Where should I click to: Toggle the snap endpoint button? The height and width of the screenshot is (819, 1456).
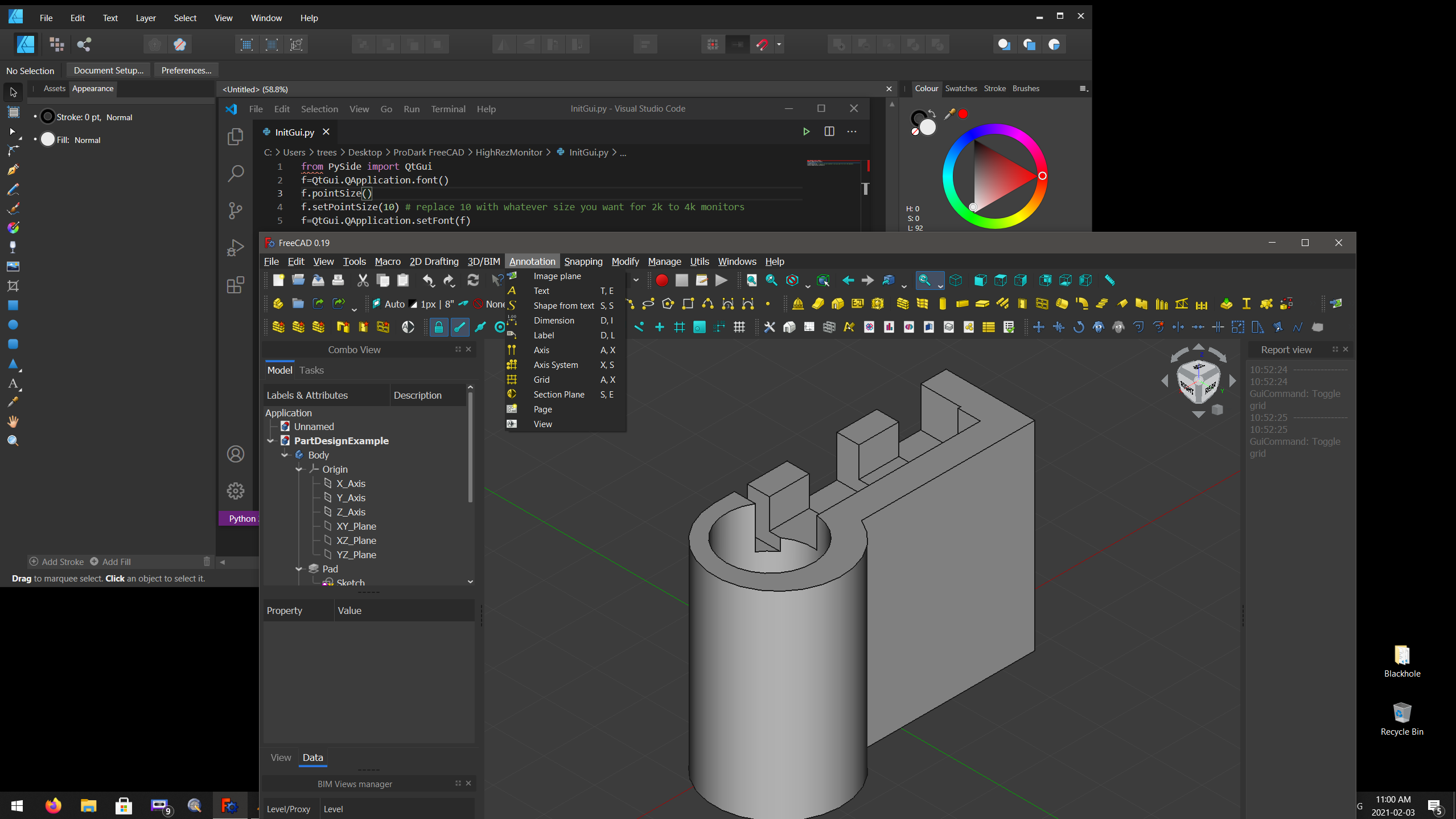coord(460,327)
